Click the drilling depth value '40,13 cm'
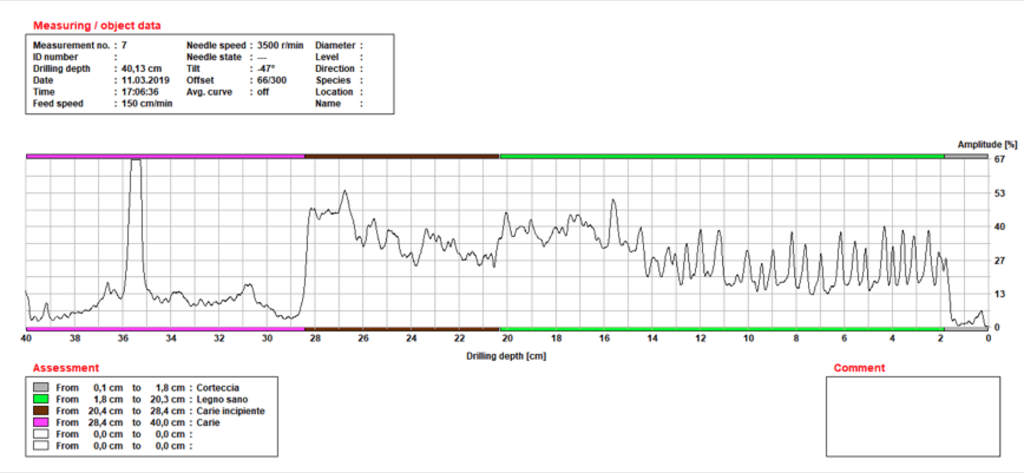Screen dimensions: 1024x473 (x=140, y=69)
